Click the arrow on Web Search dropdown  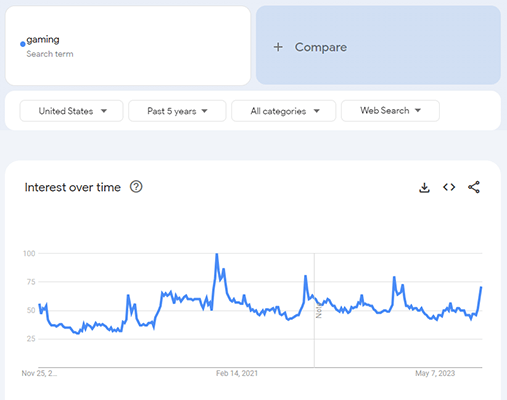click(x=418, y=110)
